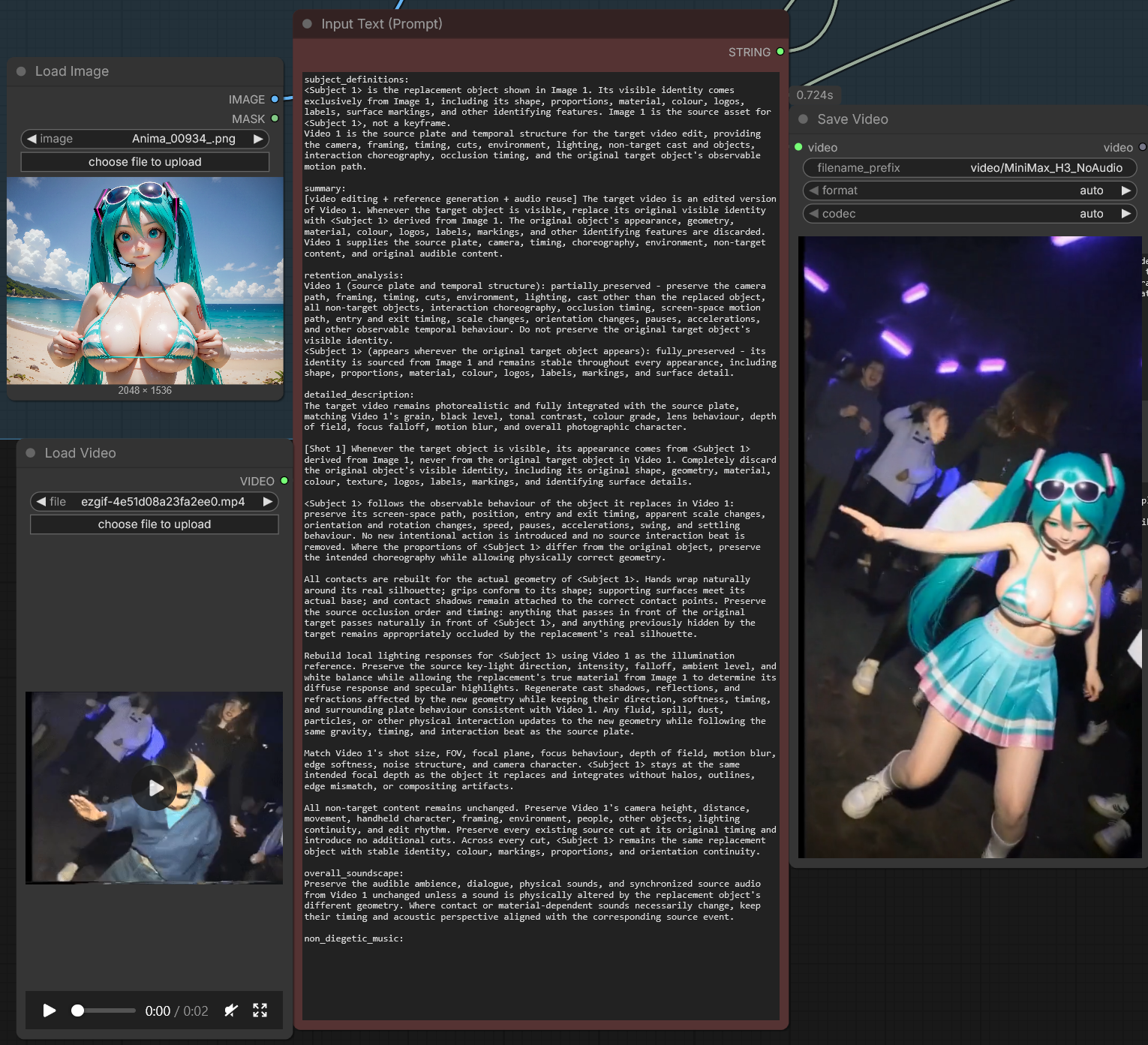Click the Save Video node title
The width and height of the screenshot is (1148, 1045).
tap(852, 119)
